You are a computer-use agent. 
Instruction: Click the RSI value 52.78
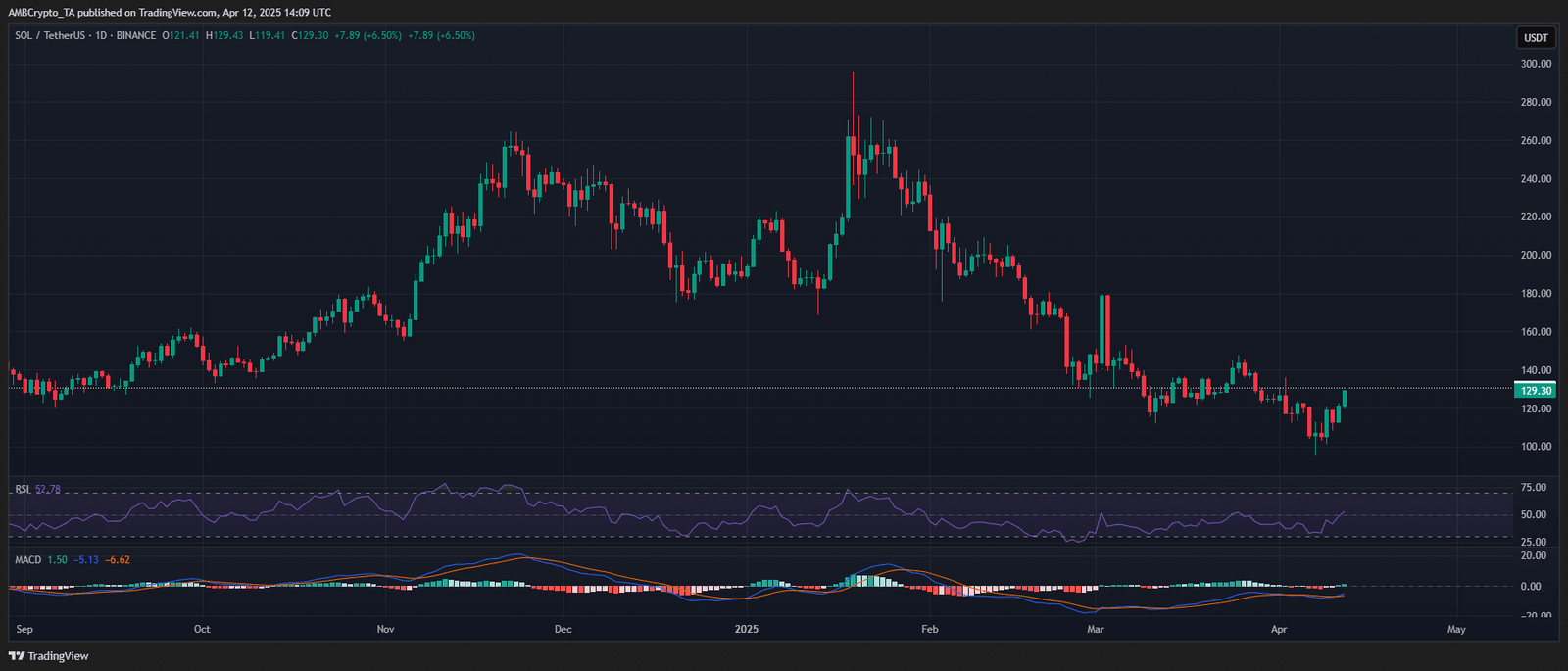tap(48, 489)
